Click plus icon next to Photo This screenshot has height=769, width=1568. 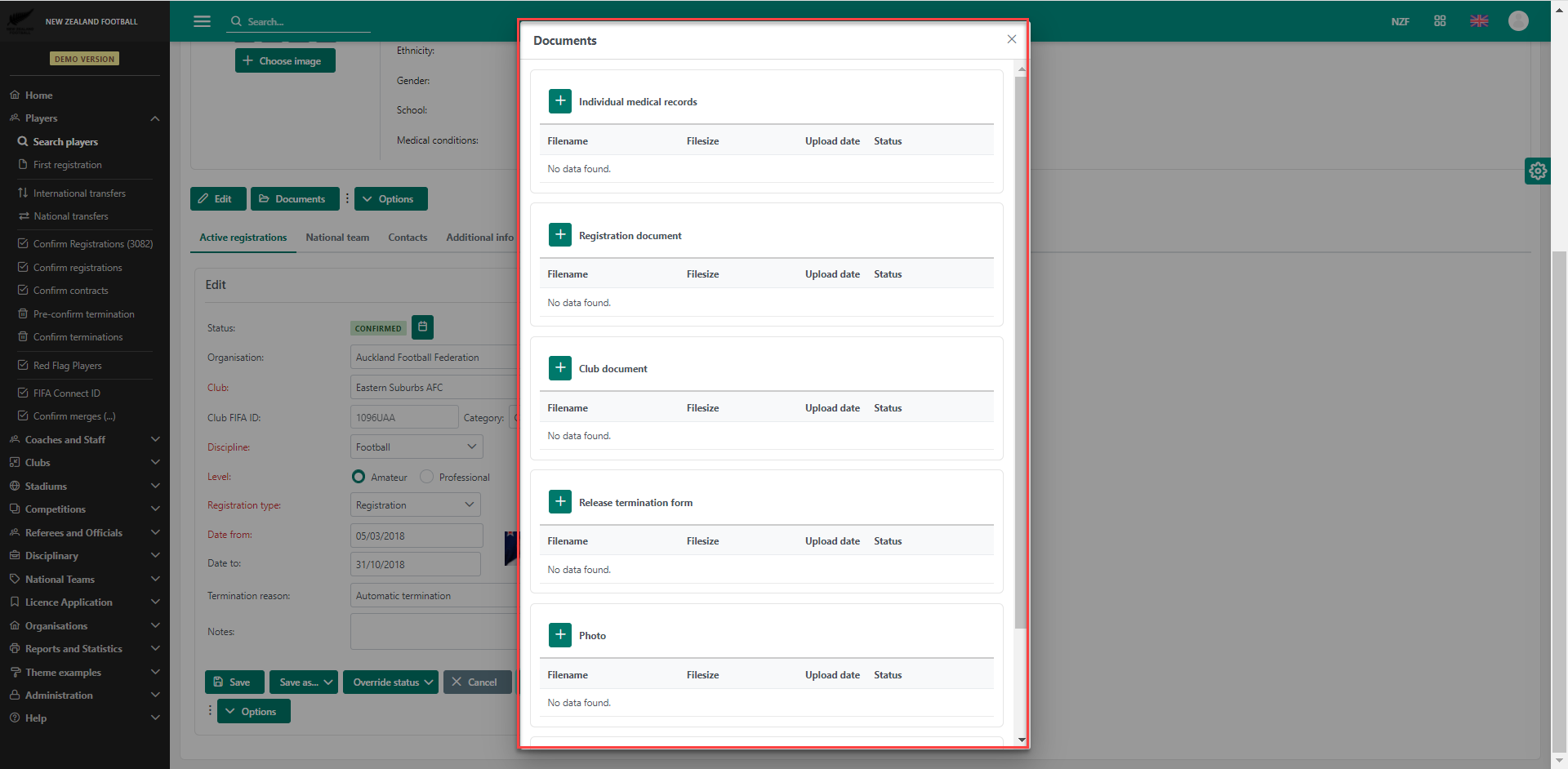(x=560, y=635)
